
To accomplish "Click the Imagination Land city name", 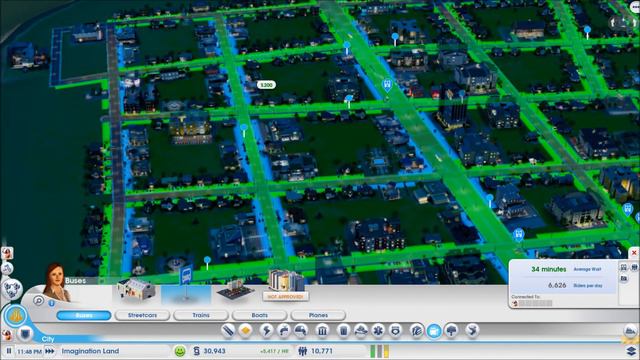I will (x=90, y=351).
